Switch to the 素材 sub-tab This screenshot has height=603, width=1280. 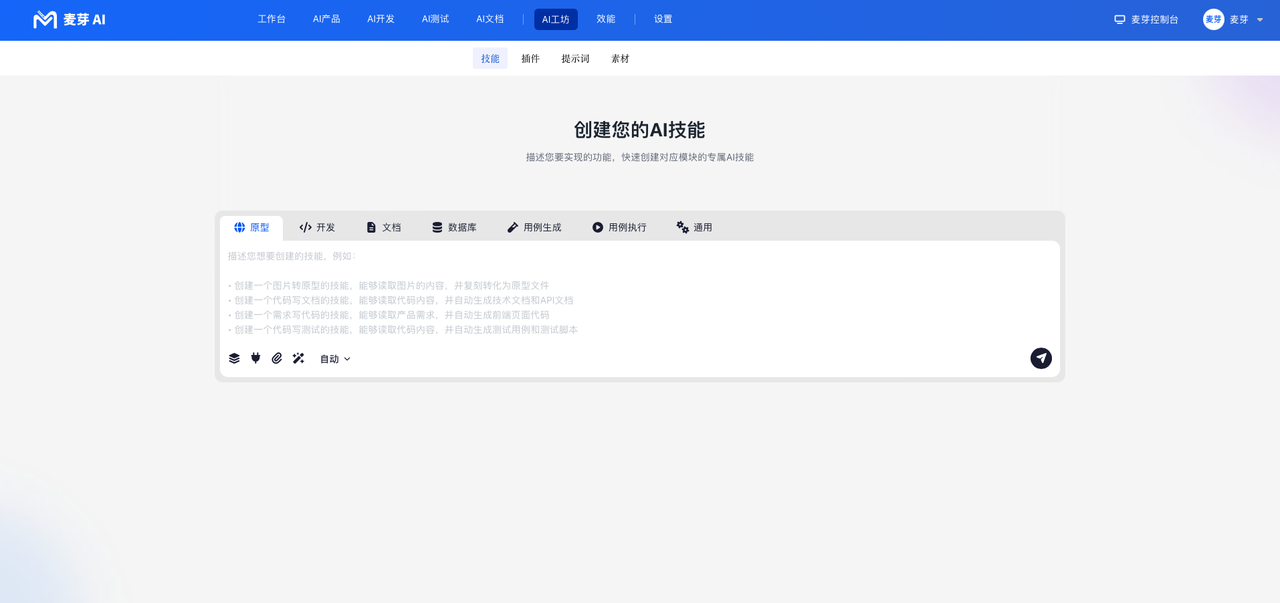tap(620, 58)
